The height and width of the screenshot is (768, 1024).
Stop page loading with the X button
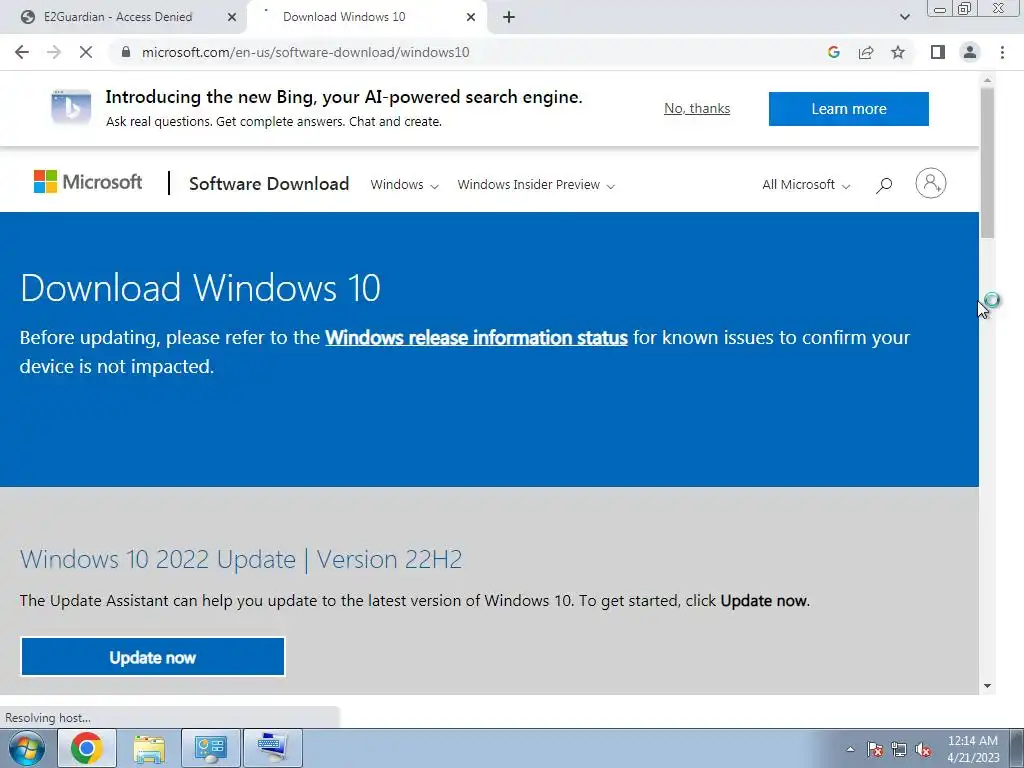tap(86, 52)
